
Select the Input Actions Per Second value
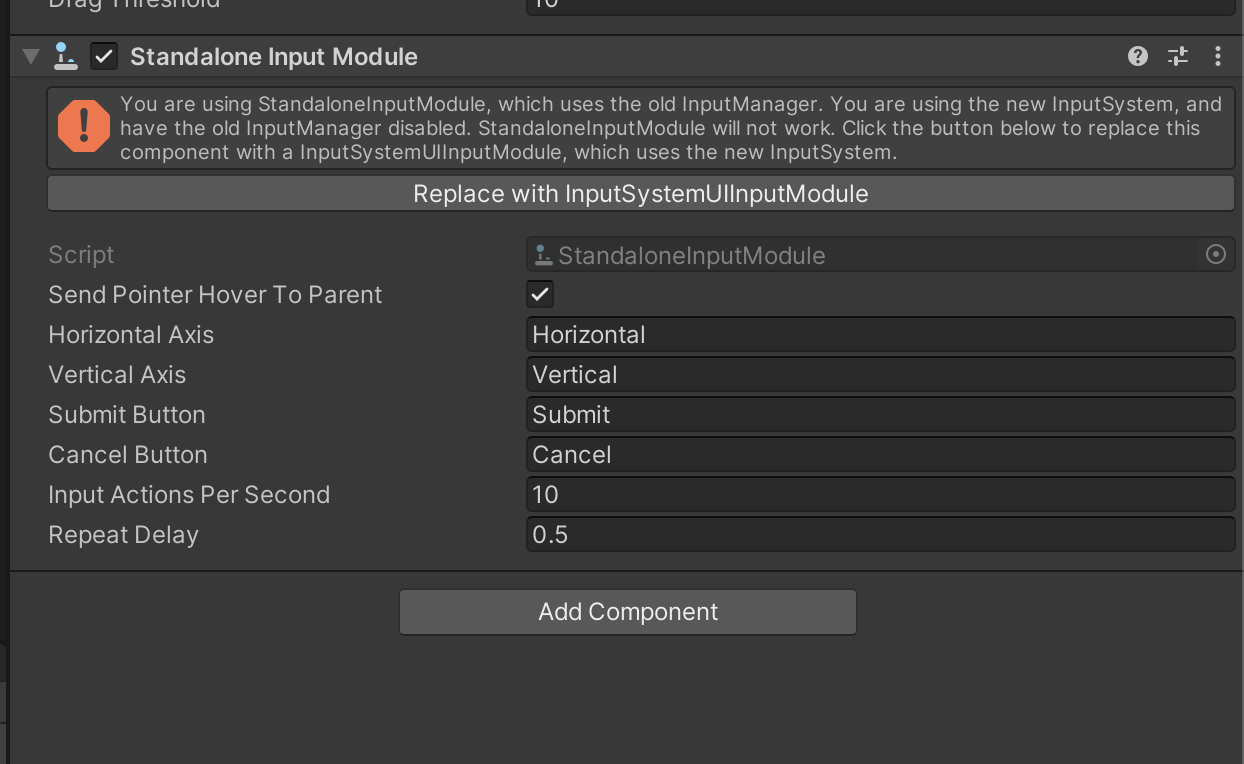pyautogui.click(x=880, y=494)
